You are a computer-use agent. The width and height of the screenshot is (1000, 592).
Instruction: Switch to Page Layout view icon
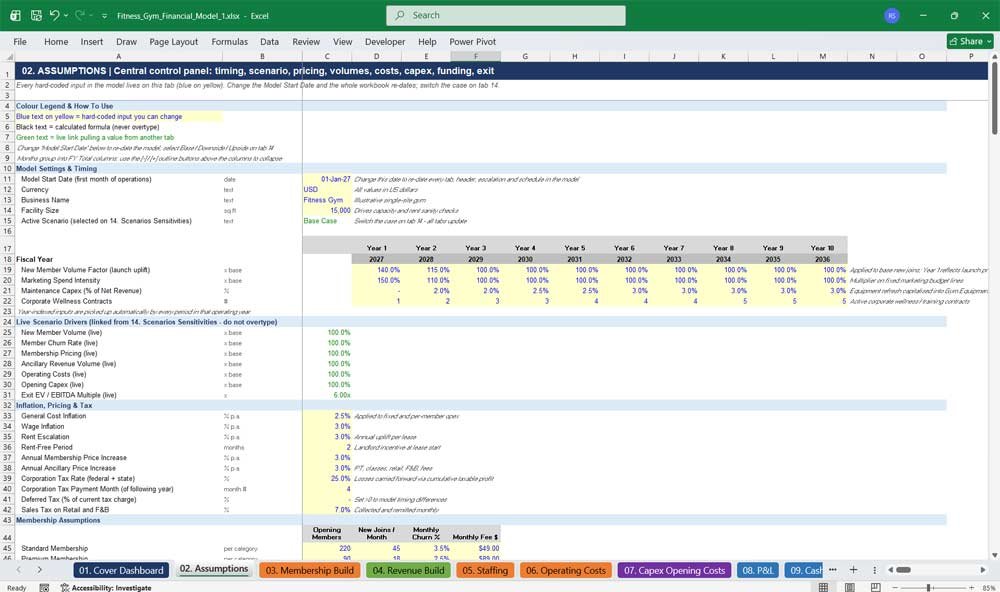(849, 587)
